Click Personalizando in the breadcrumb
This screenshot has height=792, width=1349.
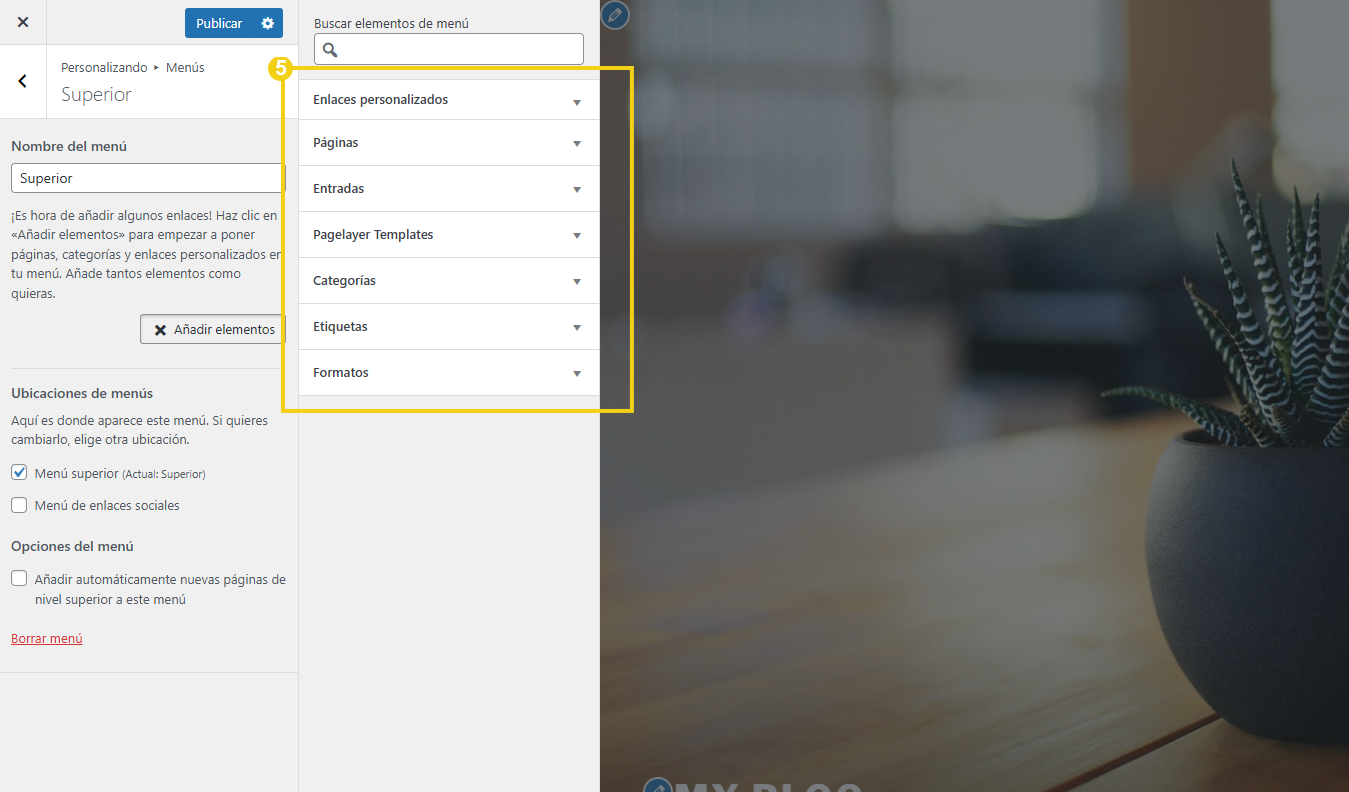coord(104,67)
